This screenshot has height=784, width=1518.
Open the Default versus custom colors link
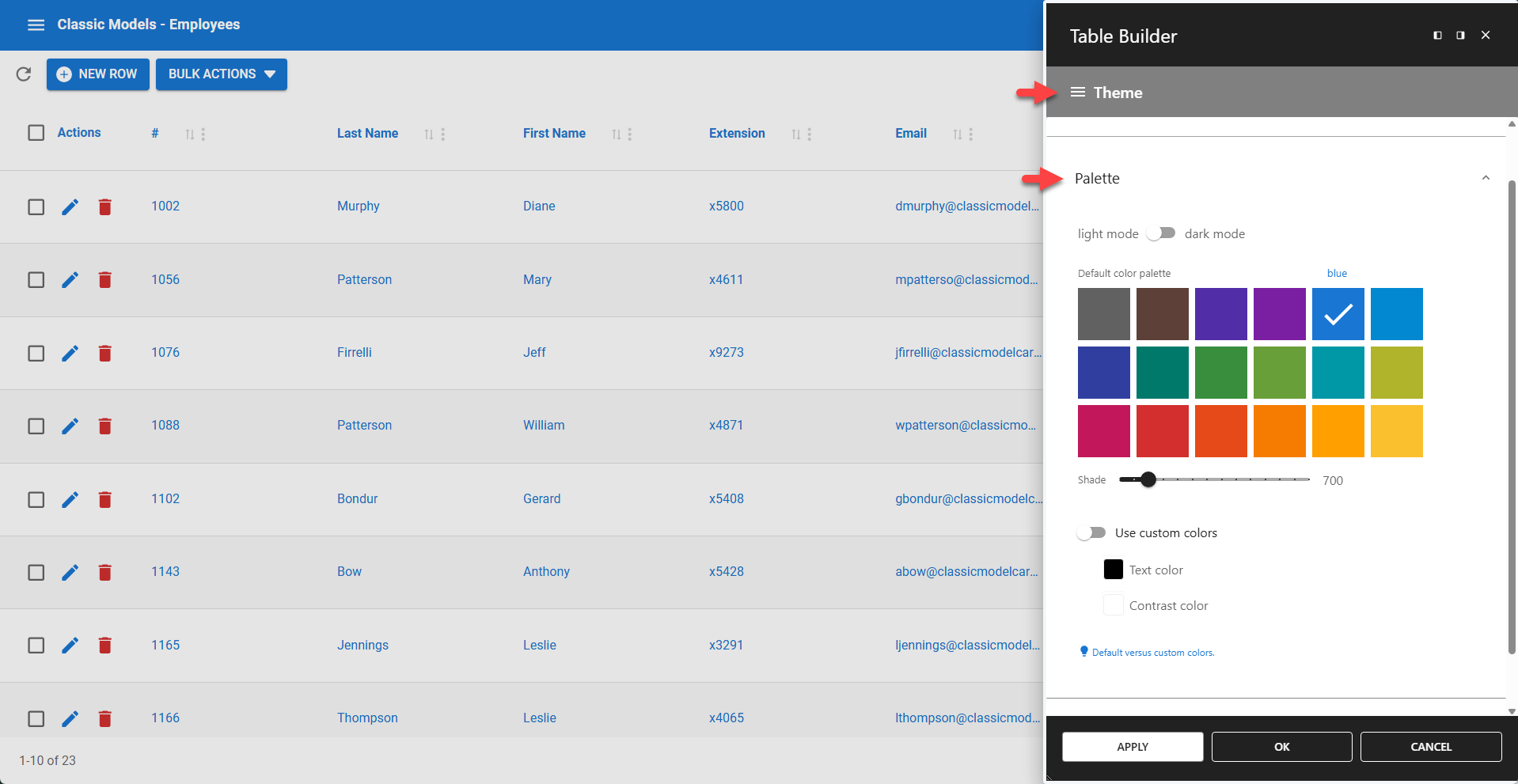pos(1152,652)
